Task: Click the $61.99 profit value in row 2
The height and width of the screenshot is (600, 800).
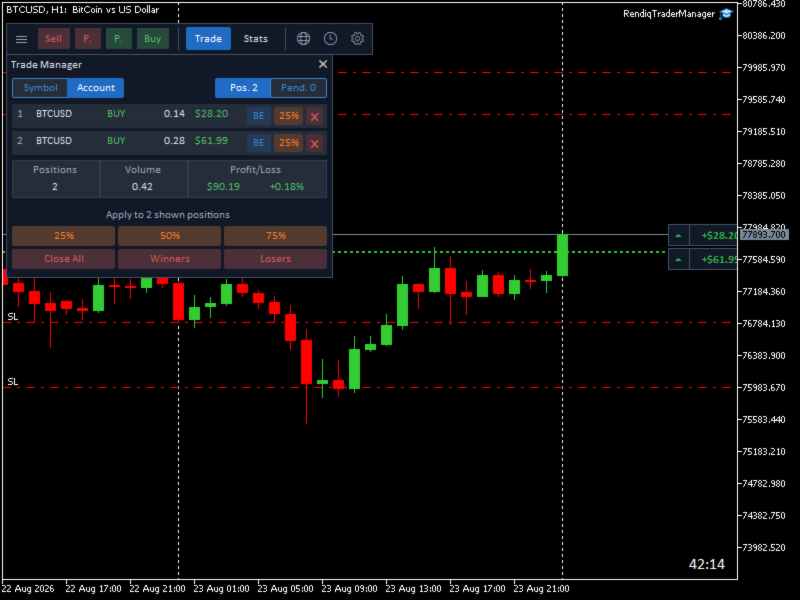Action: coord(211,141)
